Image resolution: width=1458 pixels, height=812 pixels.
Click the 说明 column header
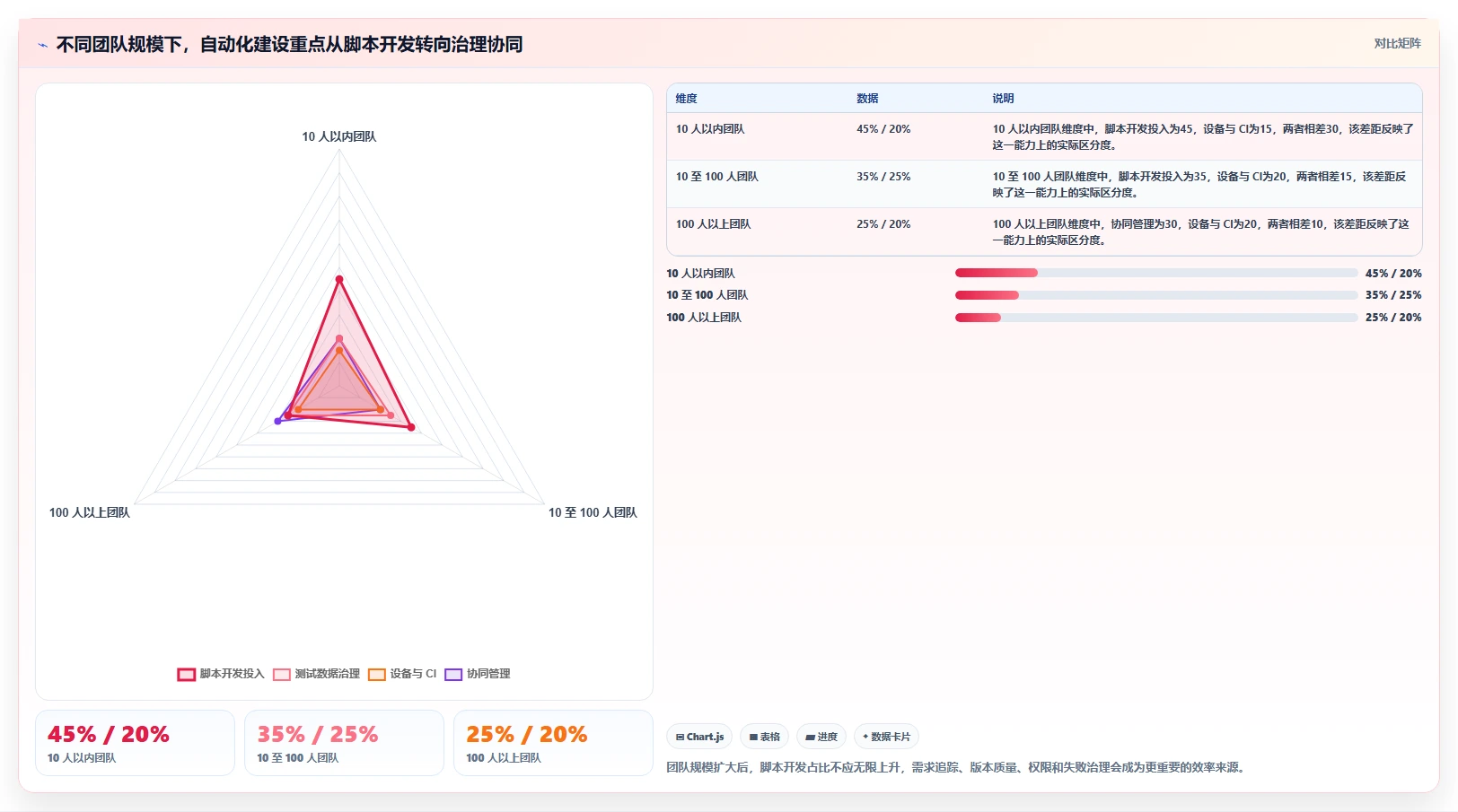pos(1003,99)
